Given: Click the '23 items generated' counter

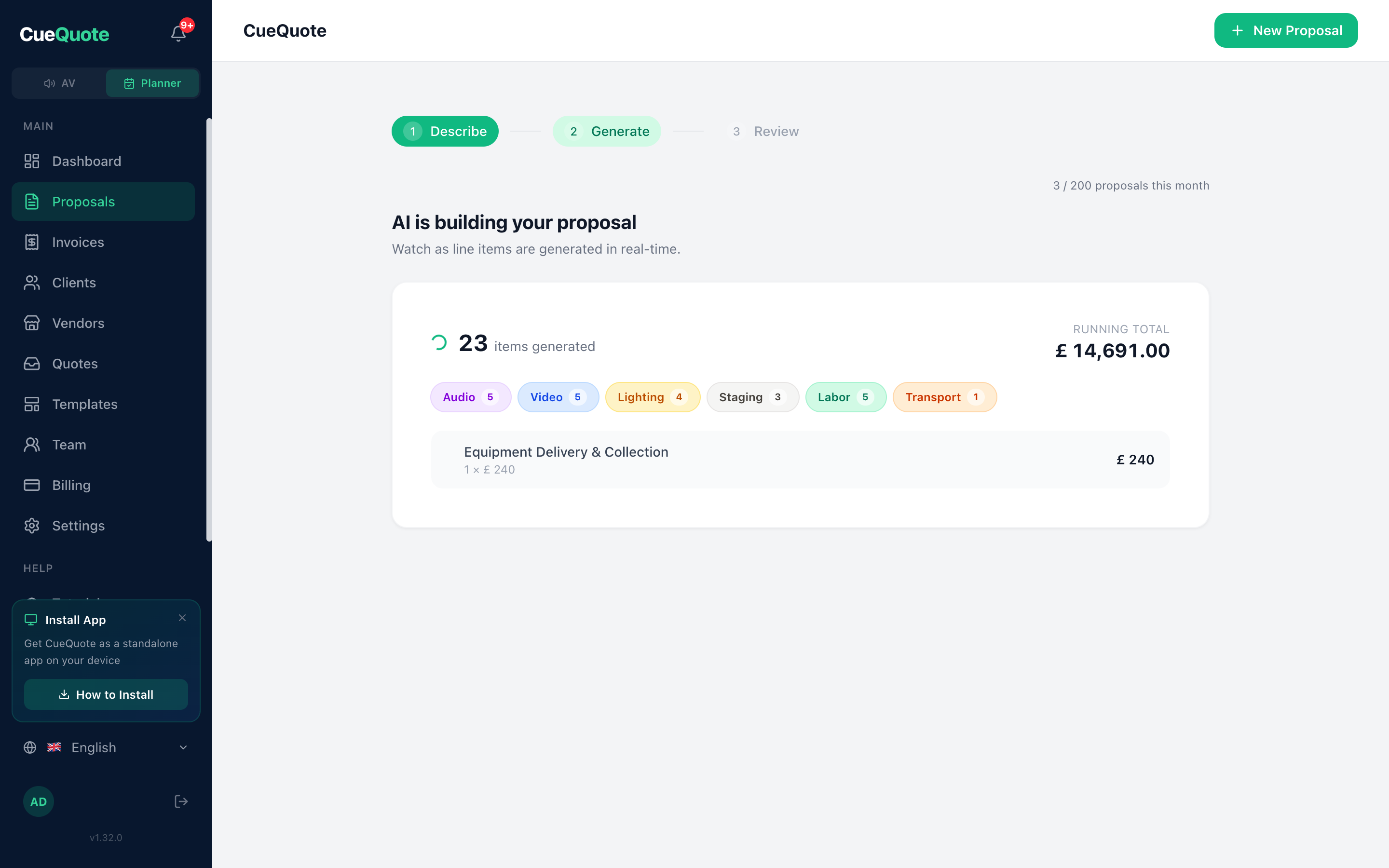Looking at the screenshot, I should pos(526,344).
